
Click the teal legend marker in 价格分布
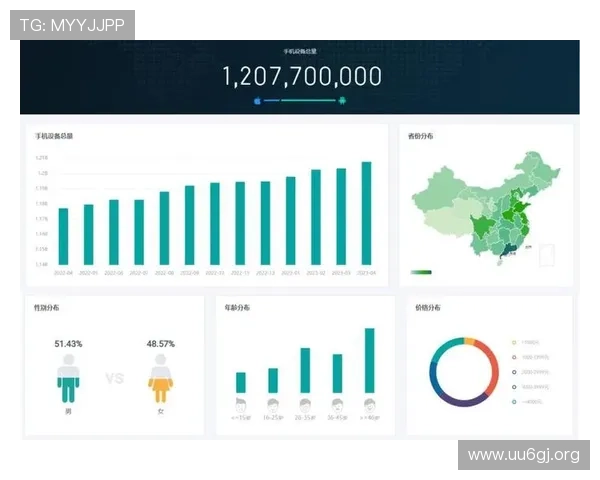514,402
